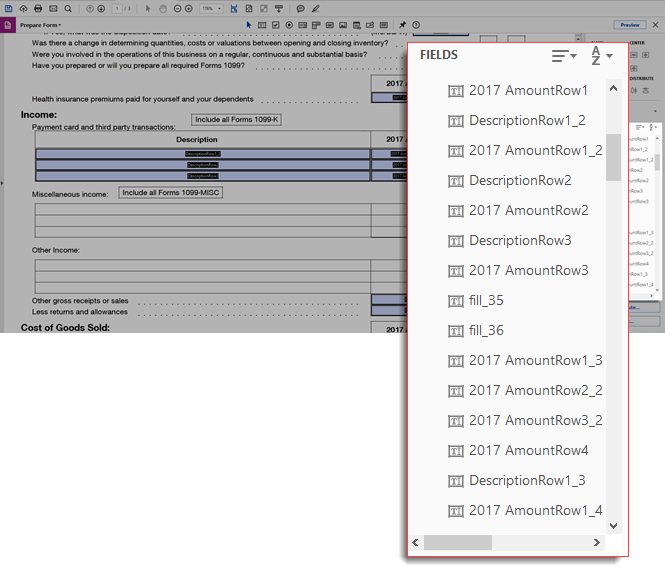The width and height of the screenshot is (665, 572).
Task: Select 2017 AmountRow1 in Fields list
Action: click(x=517, y=90)
